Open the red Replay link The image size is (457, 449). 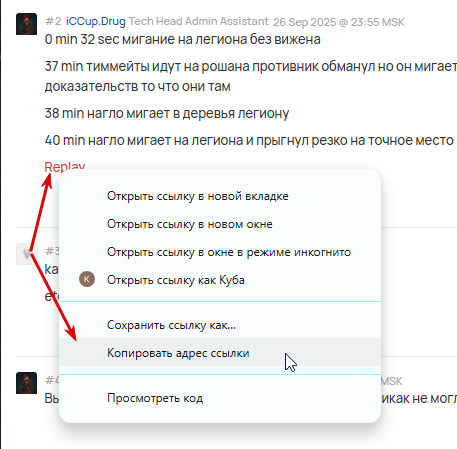[x=65, y=166]
